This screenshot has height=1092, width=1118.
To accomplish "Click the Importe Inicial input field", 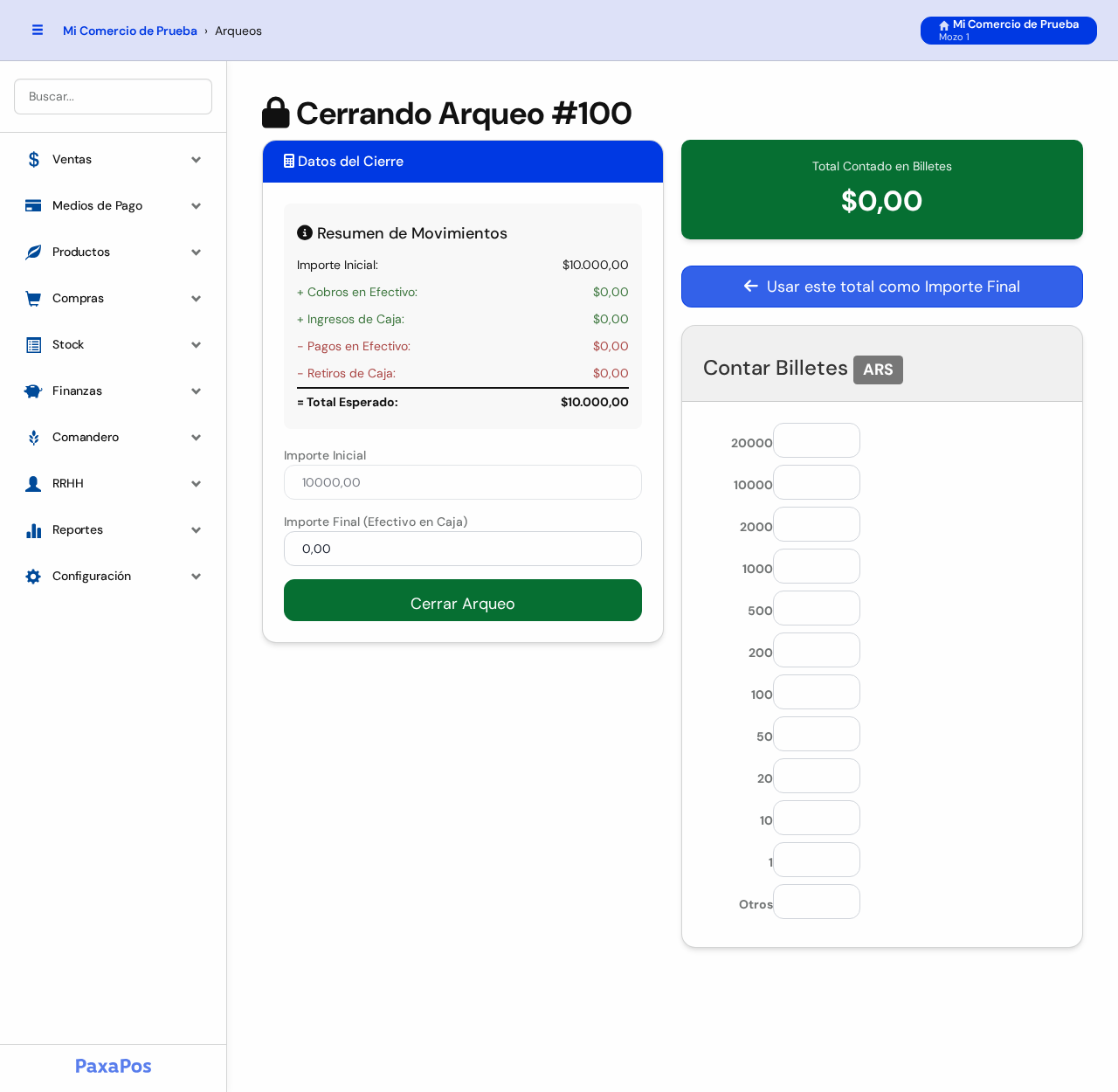I will click(463, 482).
